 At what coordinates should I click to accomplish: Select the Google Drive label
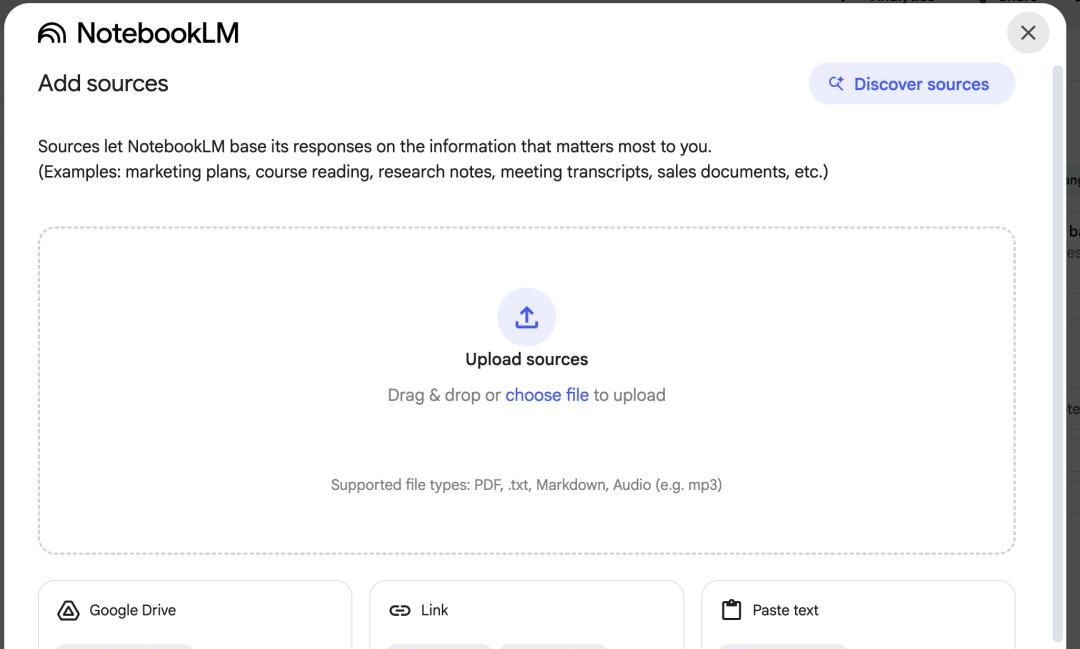[132, 610]
